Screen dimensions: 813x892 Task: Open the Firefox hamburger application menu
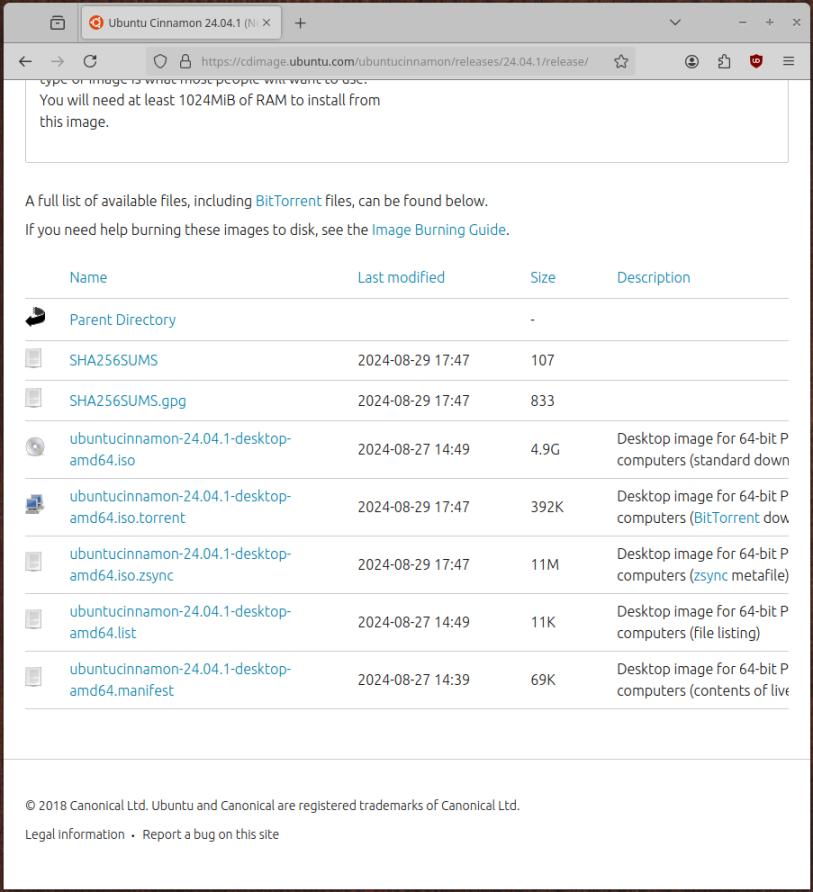789,61
